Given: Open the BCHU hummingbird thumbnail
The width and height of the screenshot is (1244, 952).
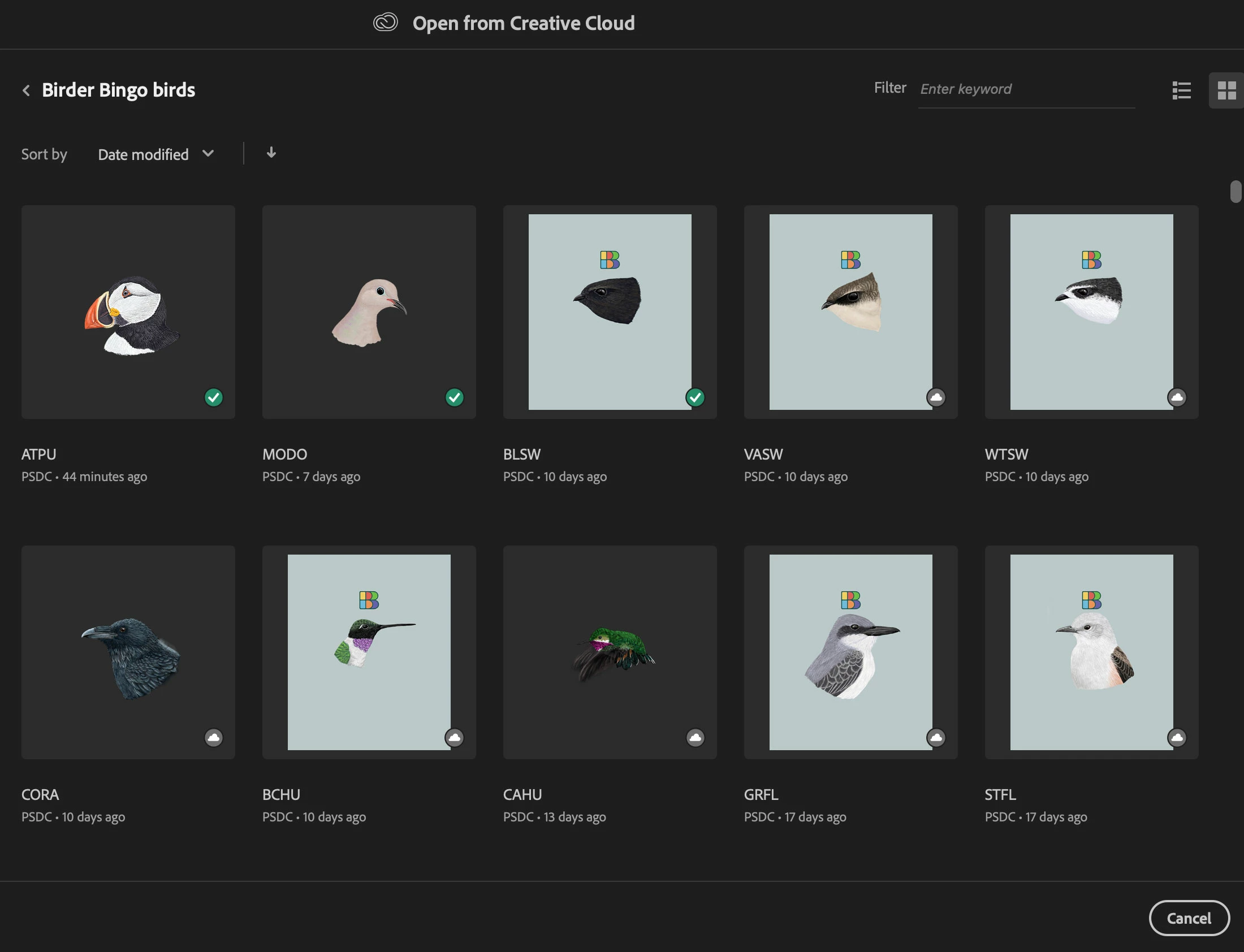Looking at the screenshot, I should point(369,652).
